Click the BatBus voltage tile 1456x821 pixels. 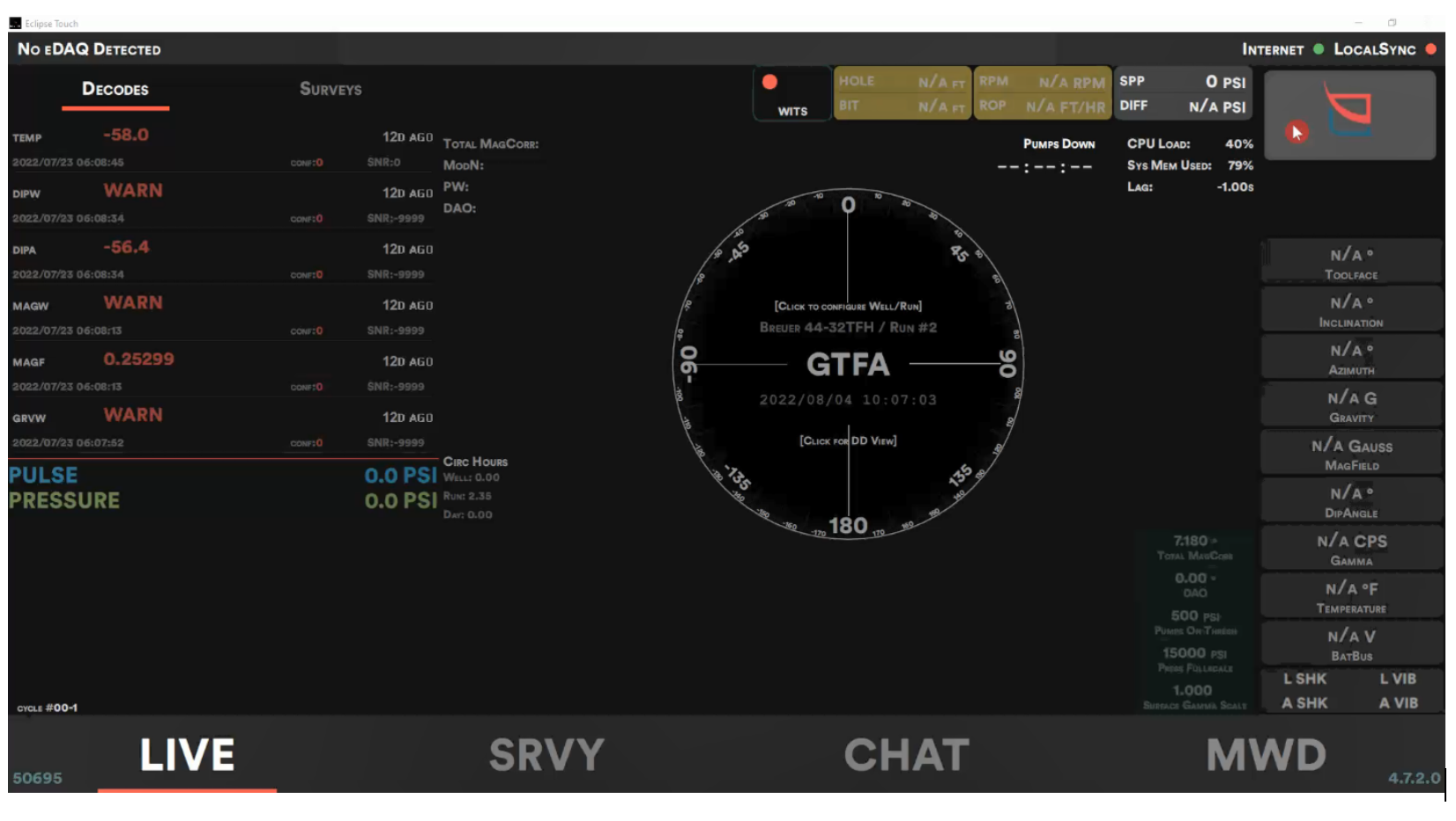click(1351, 644)
